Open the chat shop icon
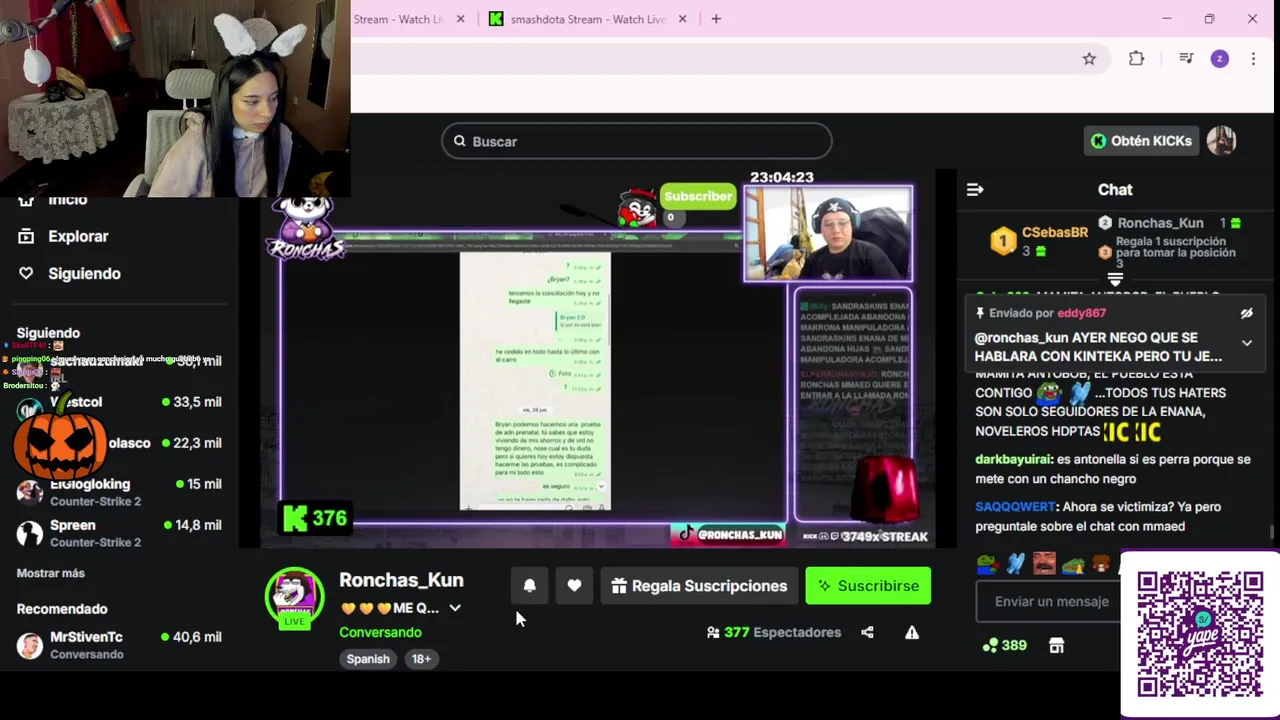The height and width of the screenshot is (720, 1280). [1056, 646]
